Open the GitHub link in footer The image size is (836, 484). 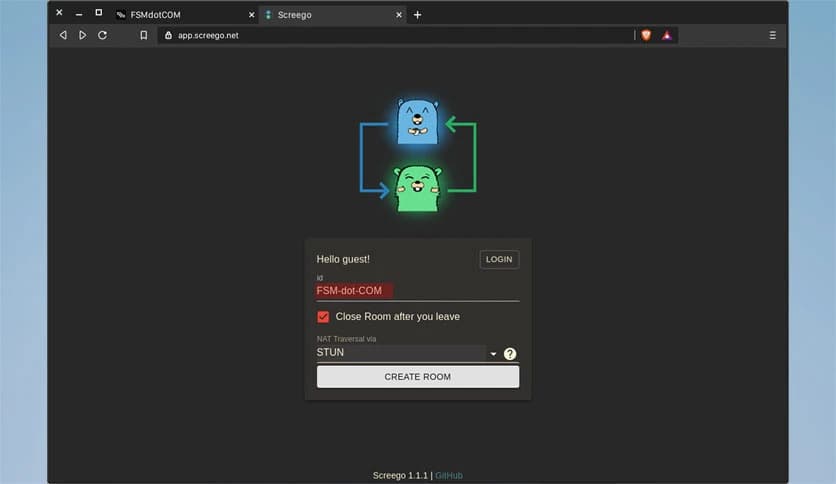click(448, 475)
